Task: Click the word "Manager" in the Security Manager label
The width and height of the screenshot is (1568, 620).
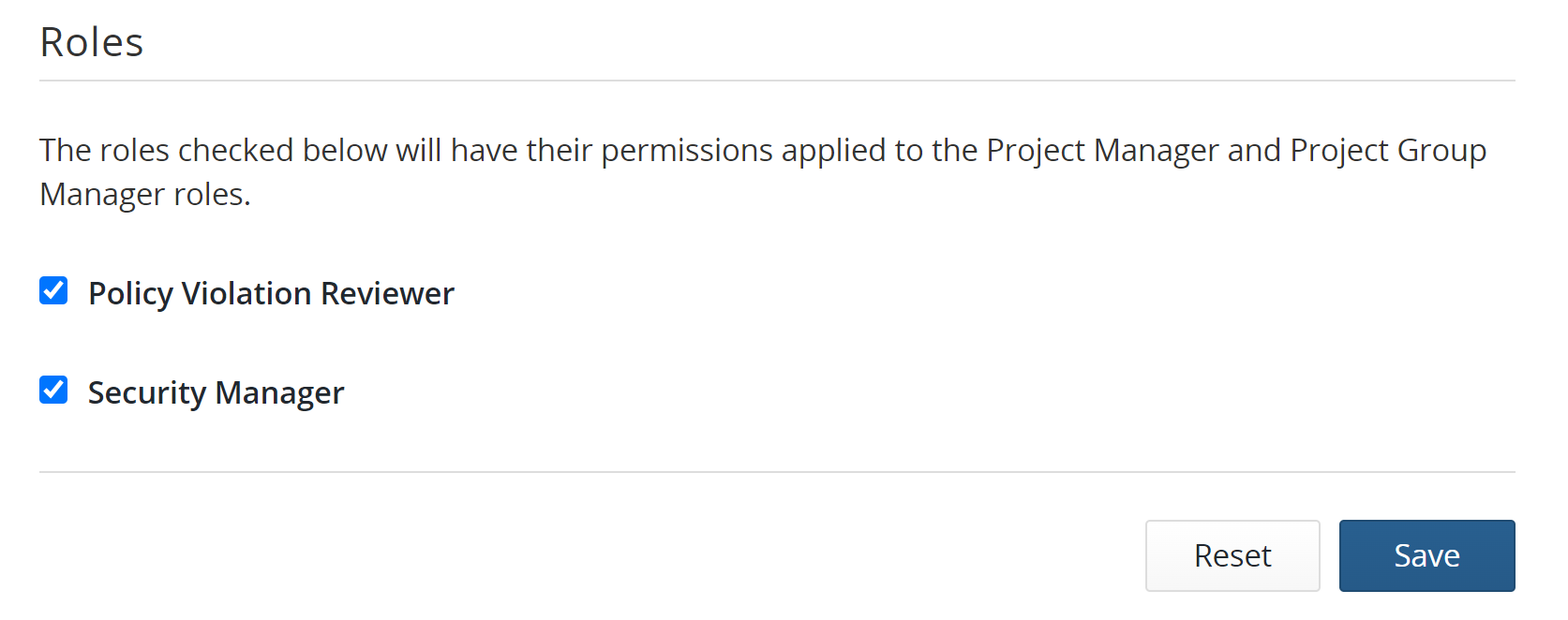Action: point(279,393)
